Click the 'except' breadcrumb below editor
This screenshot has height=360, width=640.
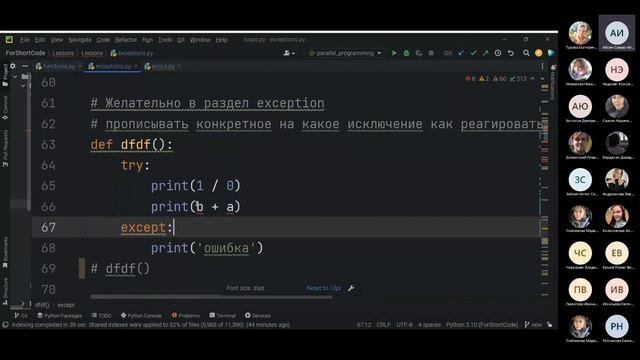[66, 305]
